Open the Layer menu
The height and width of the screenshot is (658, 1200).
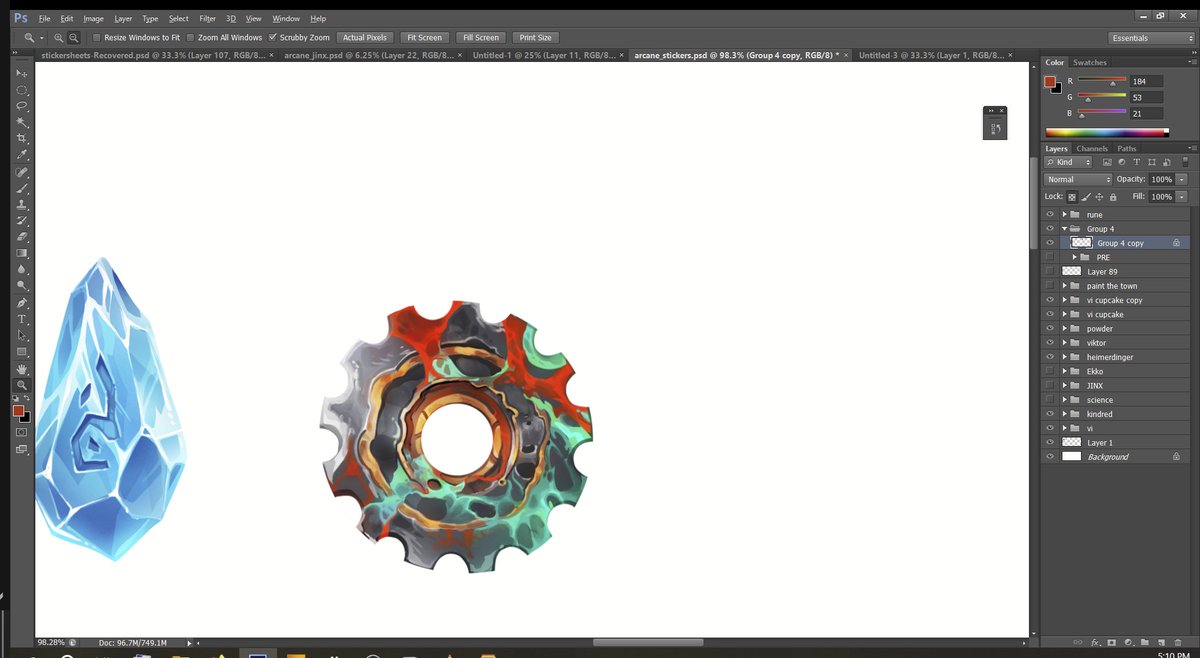coord(123,18)
